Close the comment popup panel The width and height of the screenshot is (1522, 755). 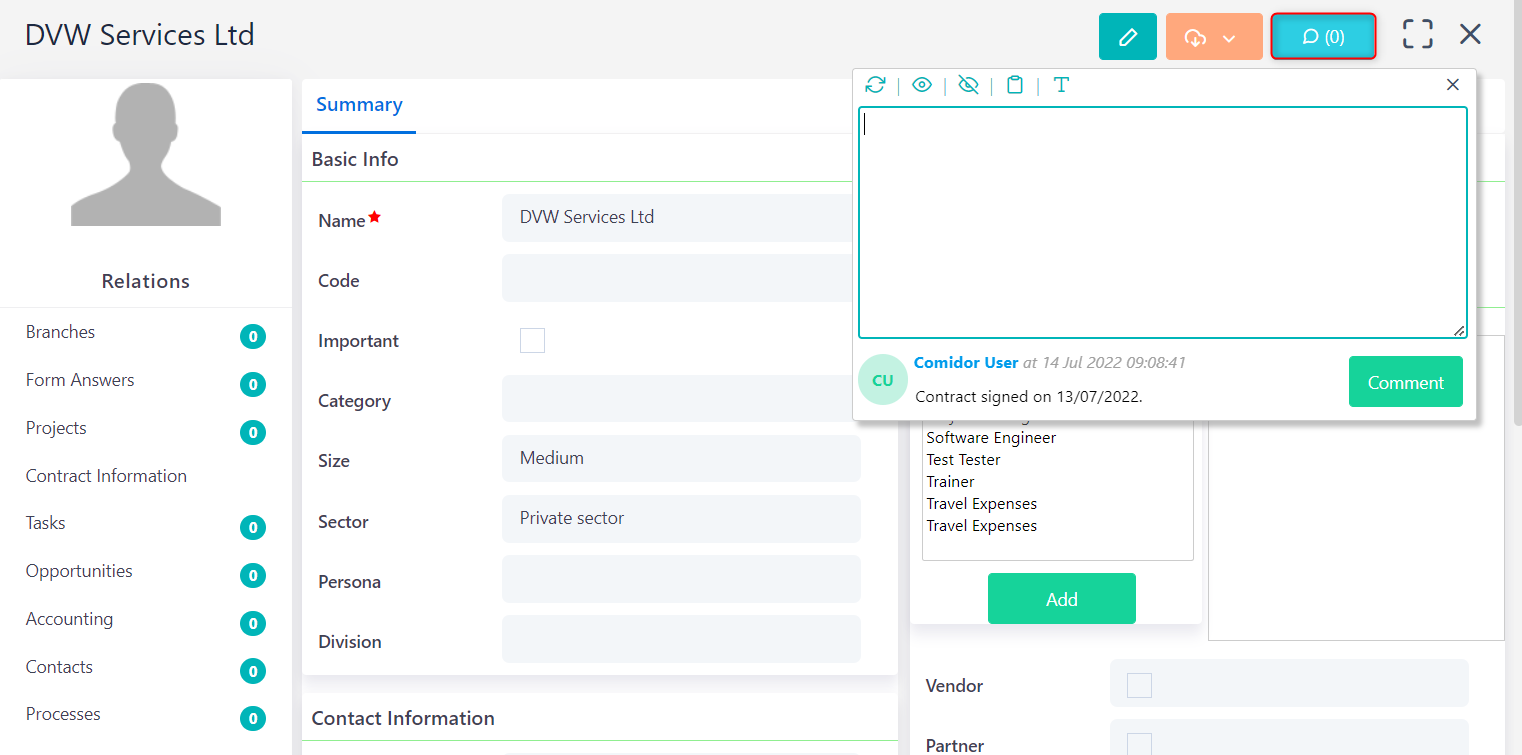1453,85
